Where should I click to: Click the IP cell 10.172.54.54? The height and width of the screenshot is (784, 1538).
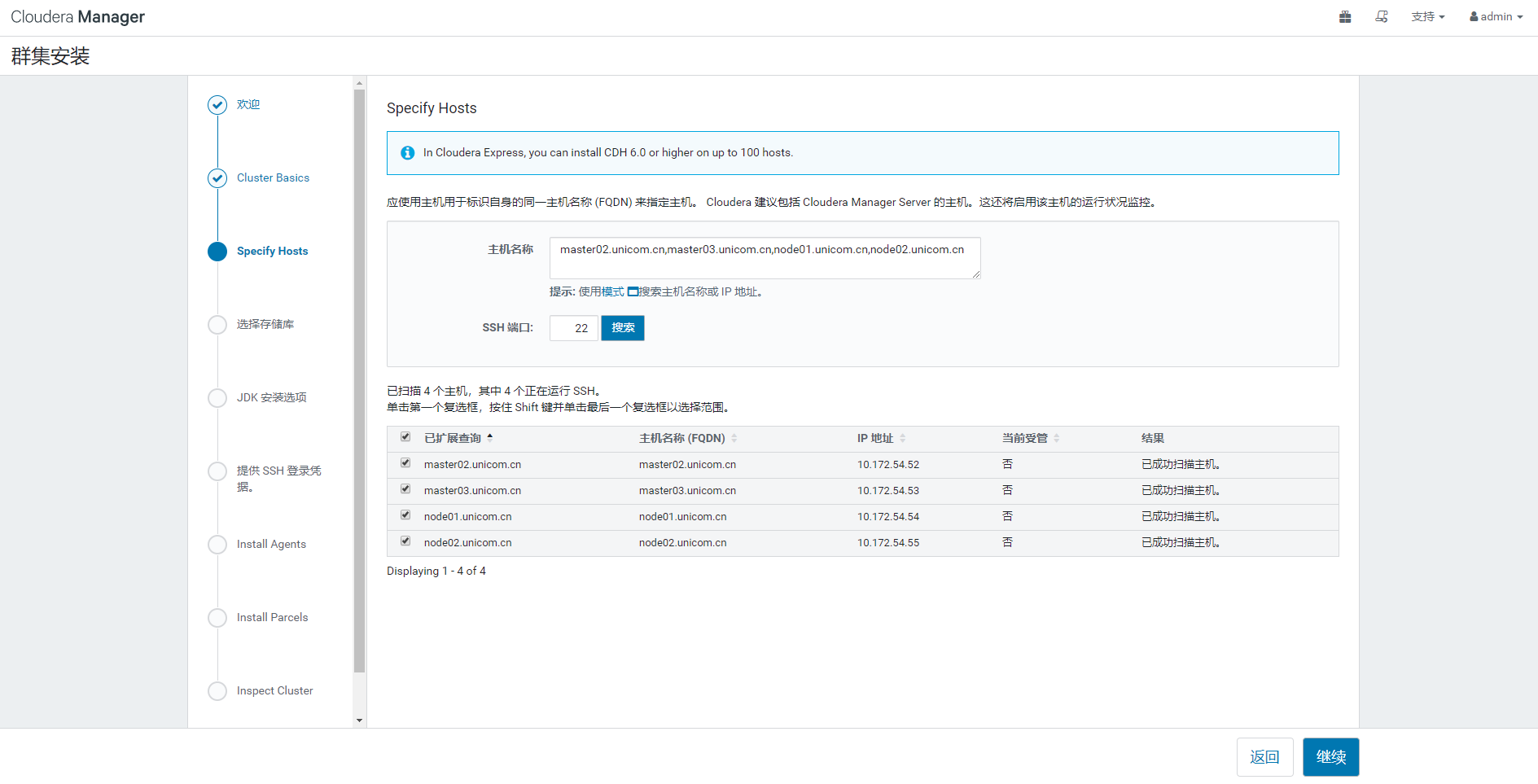click(x=887, y=517)
